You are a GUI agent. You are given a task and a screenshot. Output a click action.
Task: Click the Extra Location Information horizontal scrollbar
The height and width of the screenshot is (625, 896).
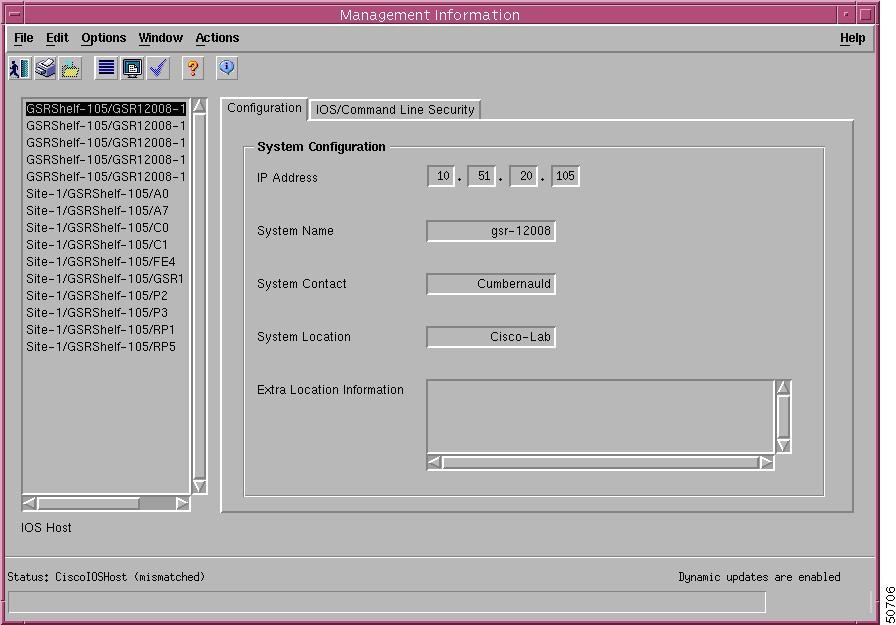pos(601,463)
